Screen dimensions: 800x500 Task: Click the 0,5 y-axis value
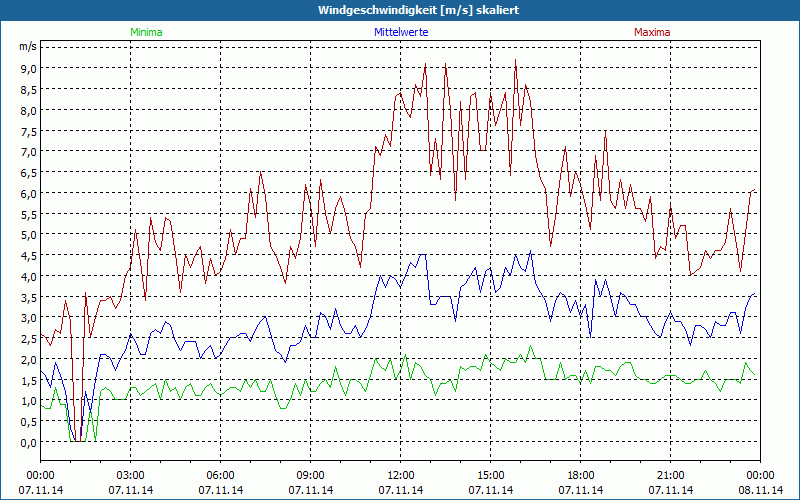click(x=29, y=422)
